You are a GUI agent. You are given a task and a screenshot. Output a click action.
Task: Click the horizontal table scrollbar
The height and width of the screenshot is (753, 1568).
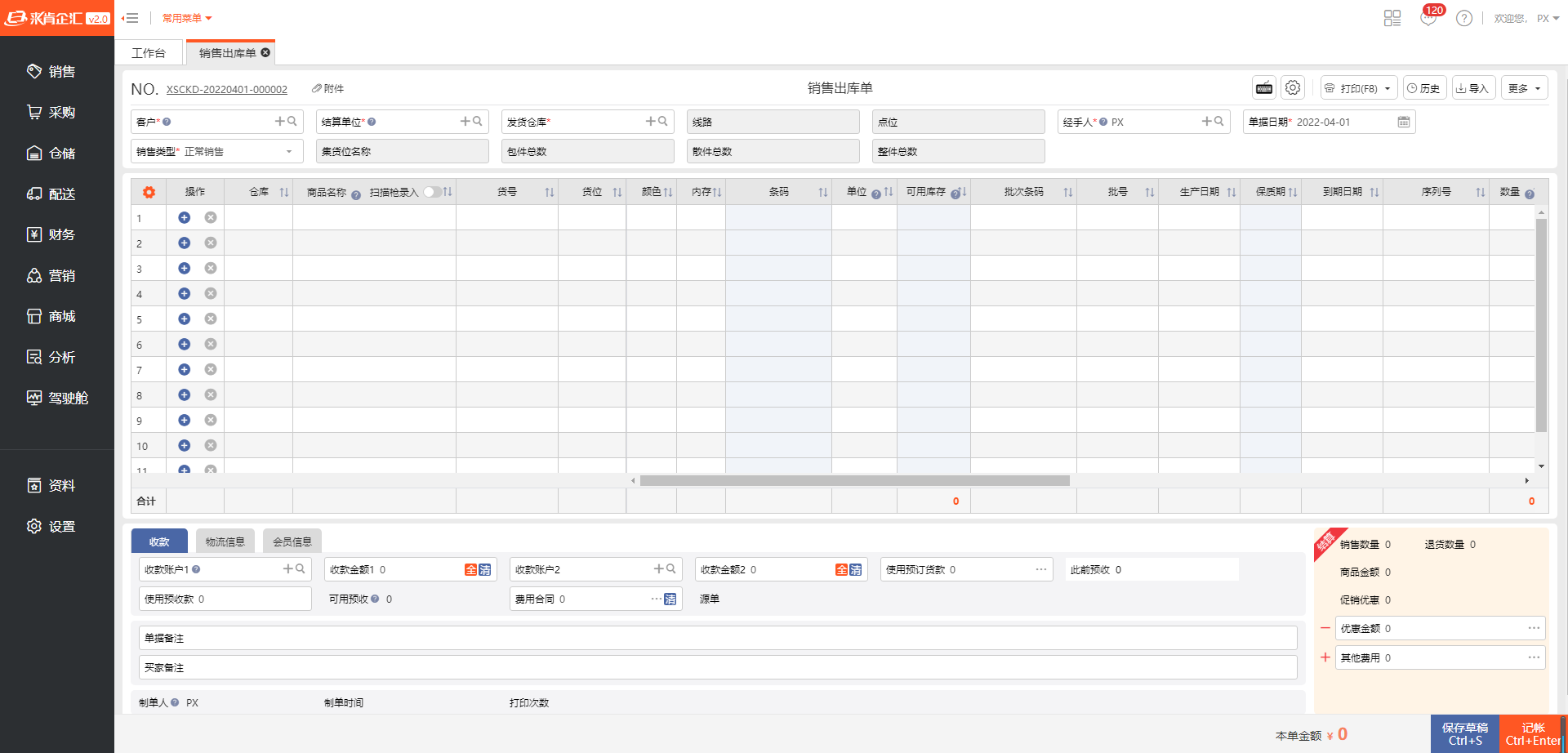pyautogui.click(x=854, y=481)
